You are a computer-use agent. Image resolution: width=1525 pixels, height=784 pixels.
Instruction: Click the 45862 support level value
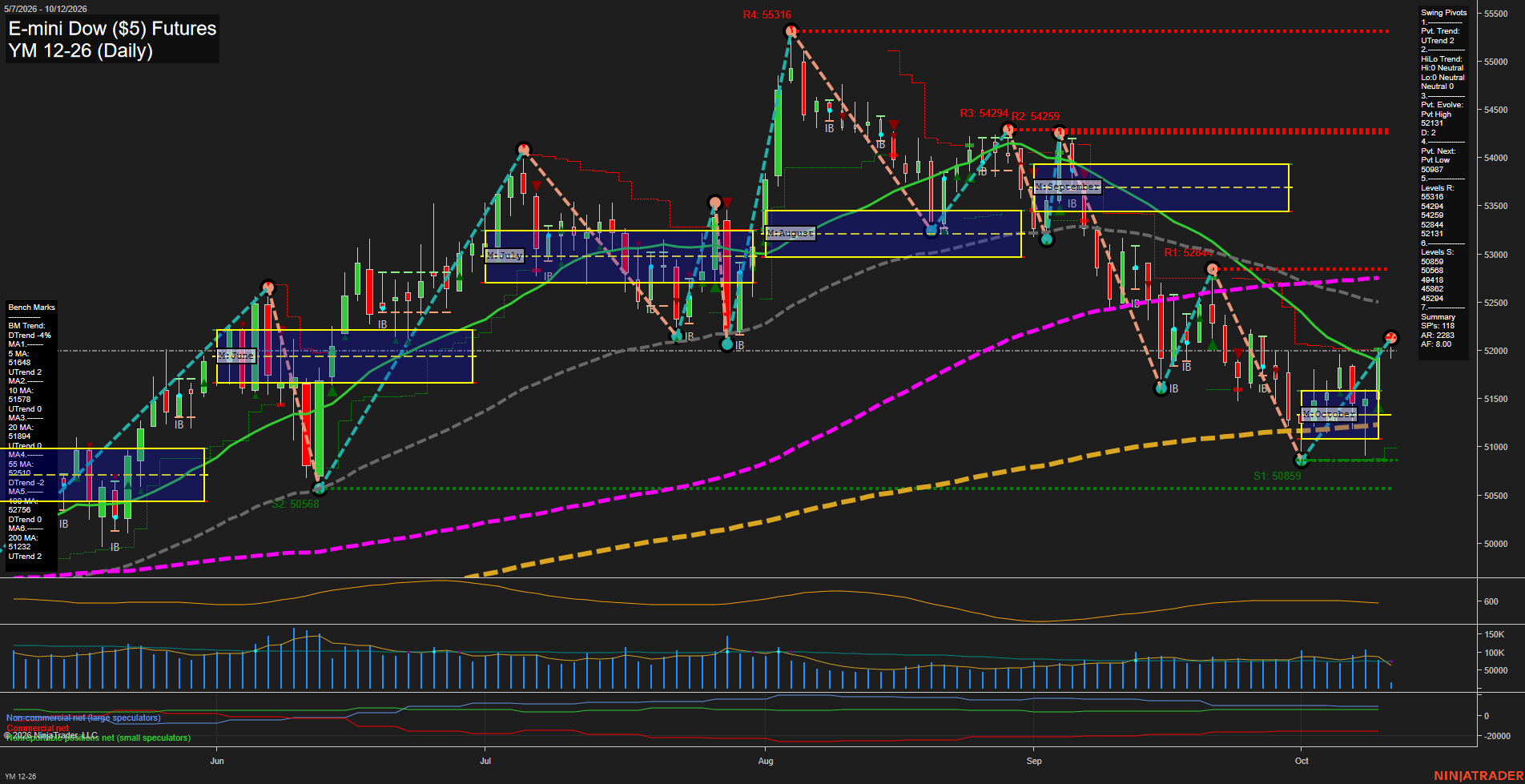pyautogui.click(x=1432, y=289)
